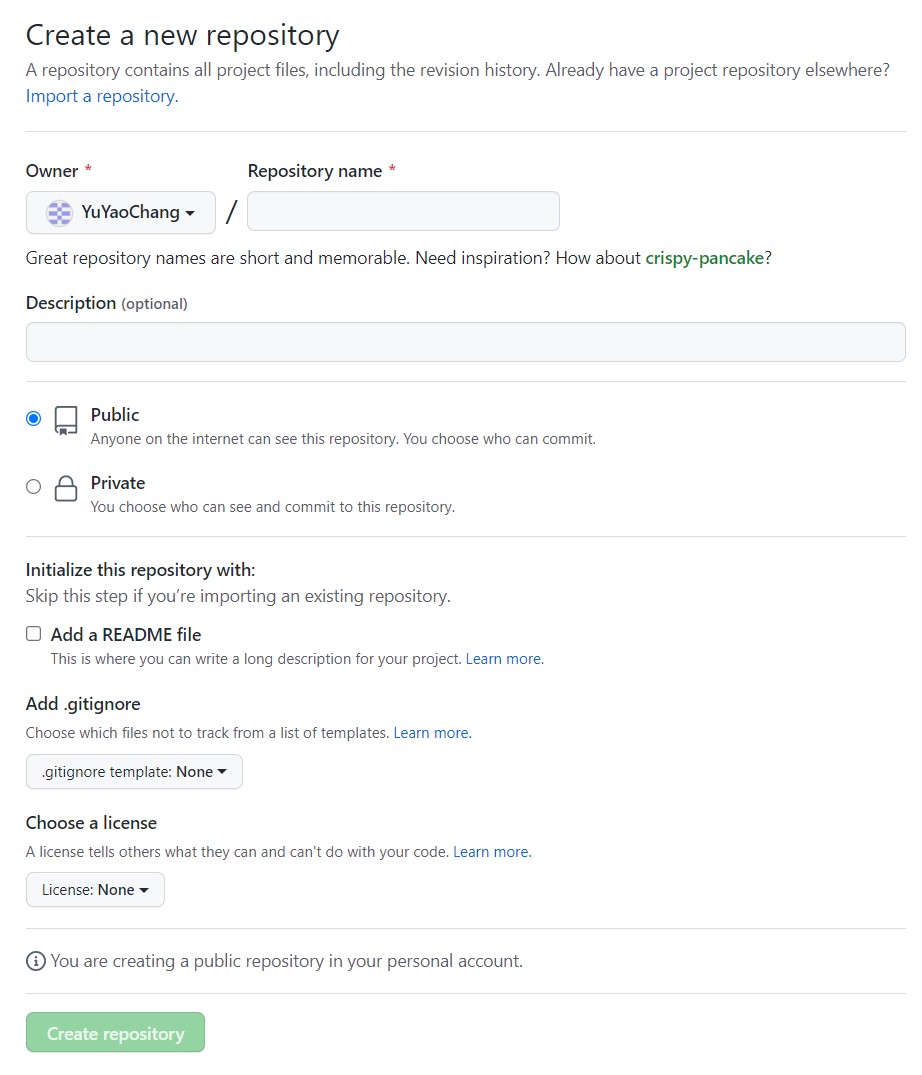Viewport: 922px width, 1075px height.
Task: Click the info icon beside public repository notice
Action: tap(36, 961)
